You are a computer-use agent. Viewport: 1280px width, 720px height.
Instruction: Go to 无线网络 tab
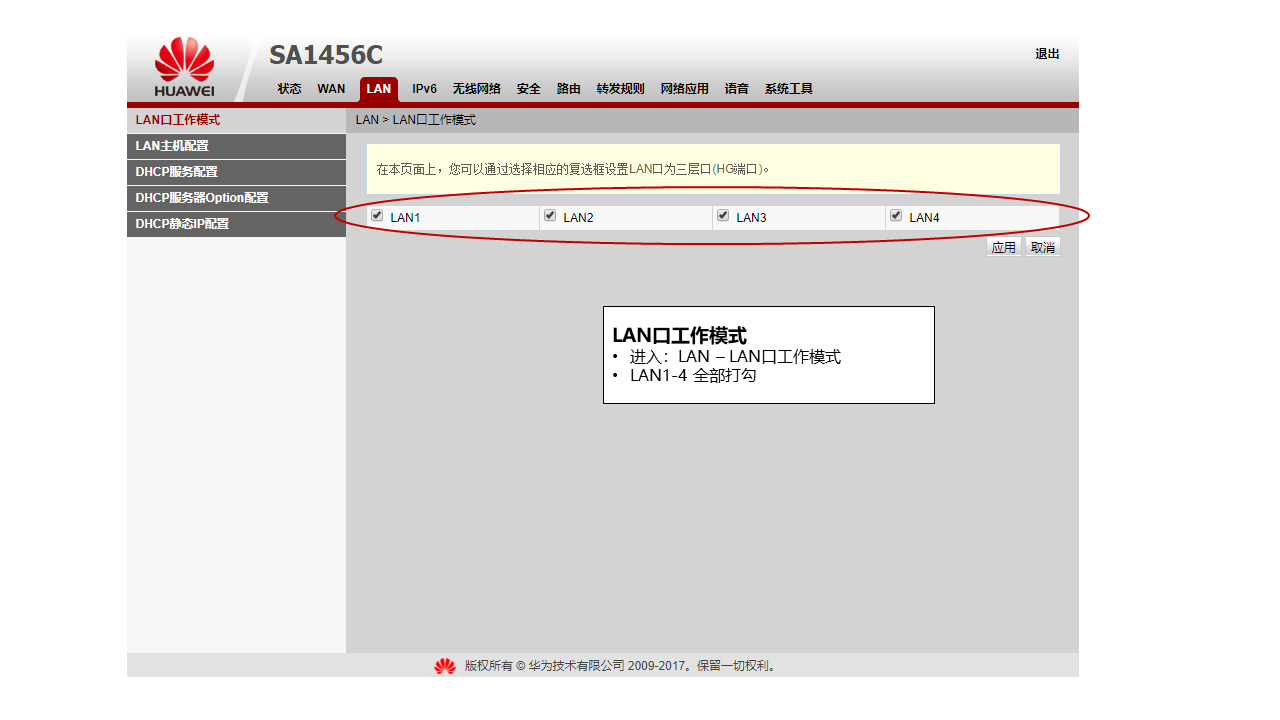(x=476, y=89)
